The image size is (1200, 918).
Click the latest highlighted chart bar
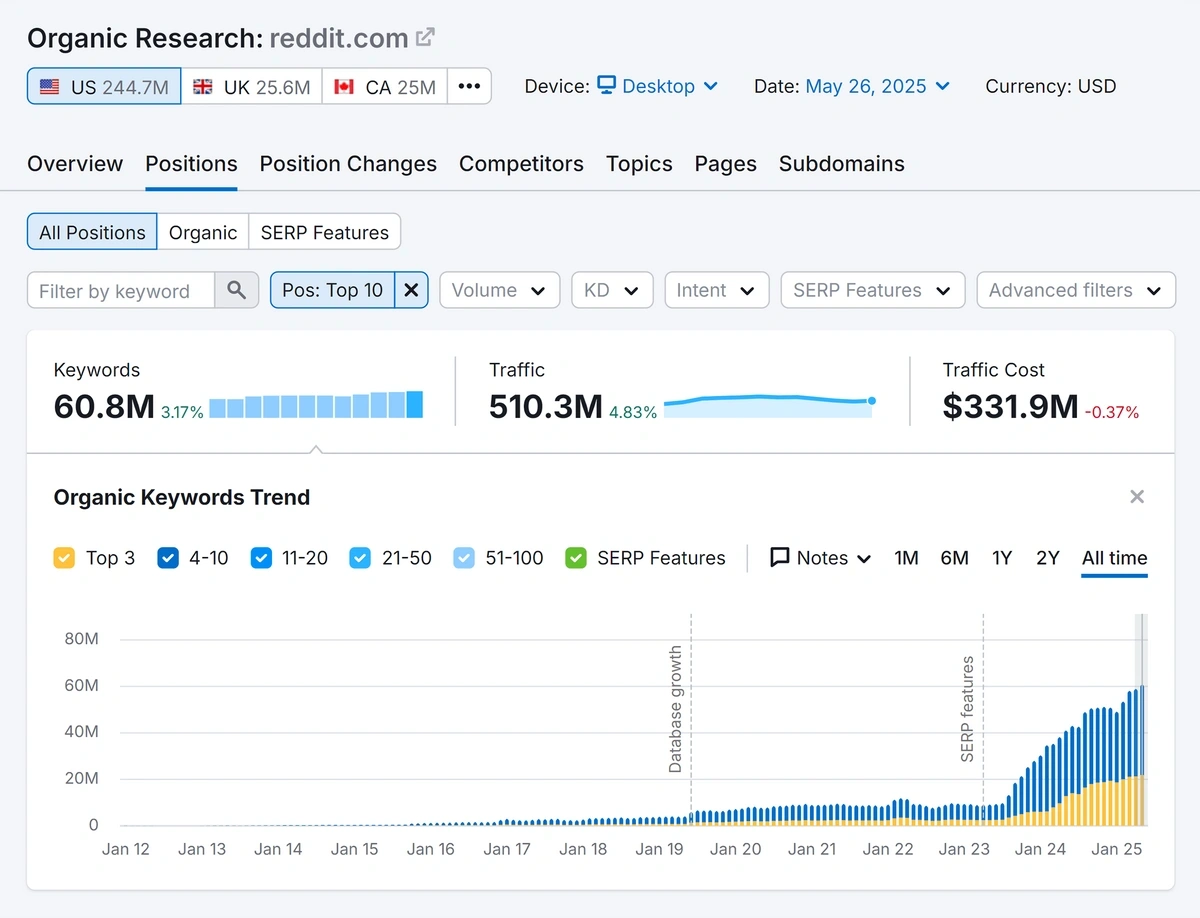coord(1141,755)
